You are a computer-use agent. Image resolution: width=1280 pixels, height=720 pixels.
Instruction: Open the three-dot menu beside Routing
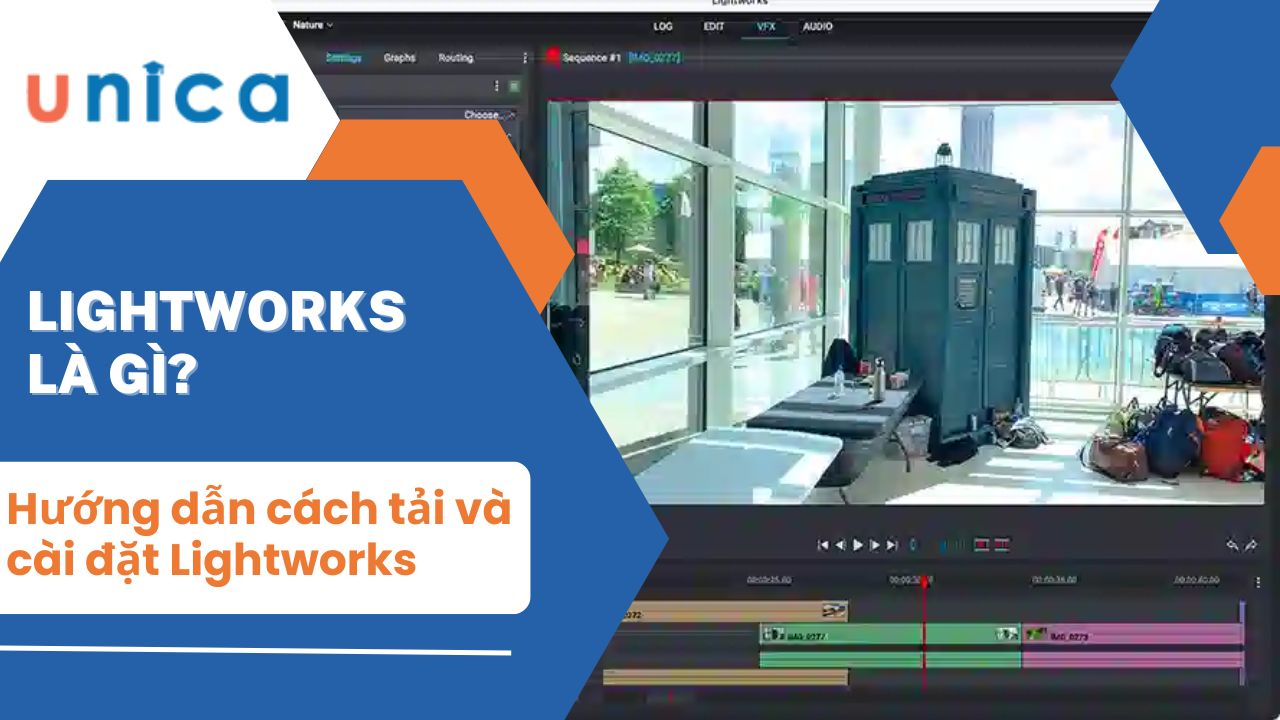pos(525,58)
